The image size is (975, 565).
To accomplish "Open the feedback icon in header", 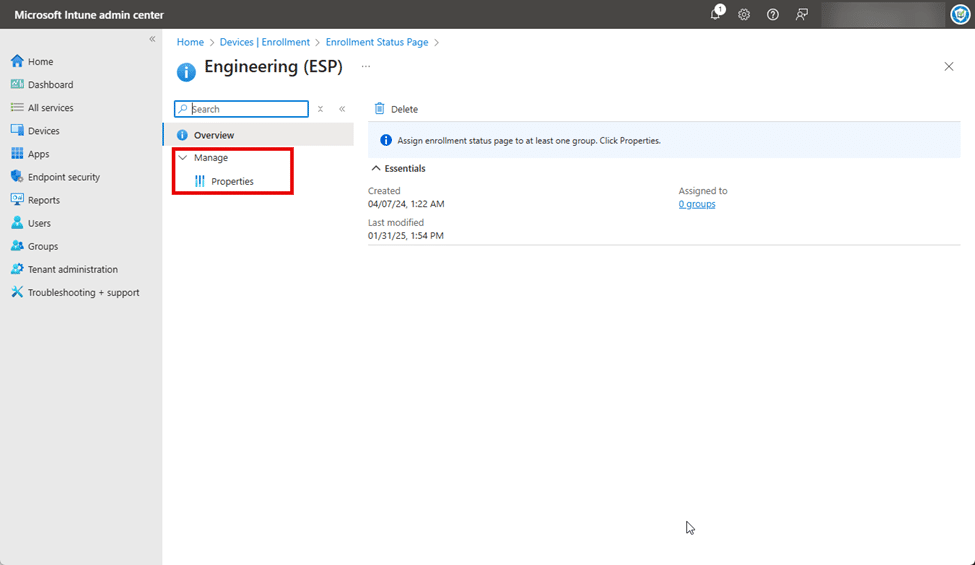I will [801, 14].
